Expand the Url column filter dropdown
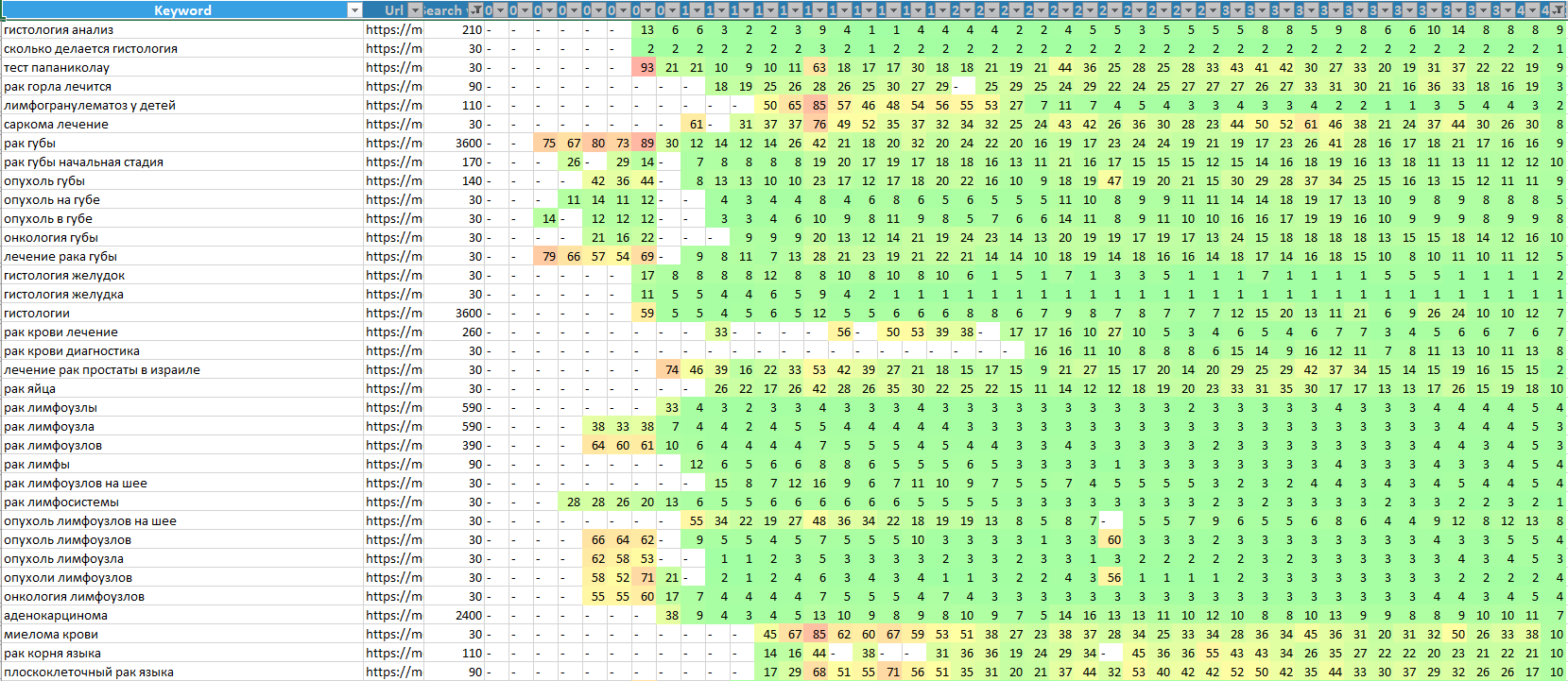This screenshot has width=1568, height=681. [415, 10]
